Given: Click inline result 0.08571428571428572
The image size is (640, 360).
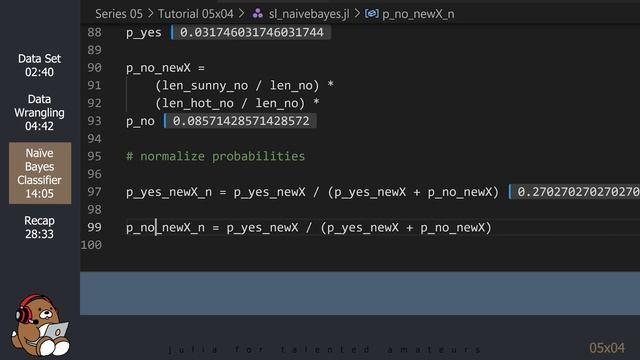Looking at the screenshot, I should [x=240, y=121].
